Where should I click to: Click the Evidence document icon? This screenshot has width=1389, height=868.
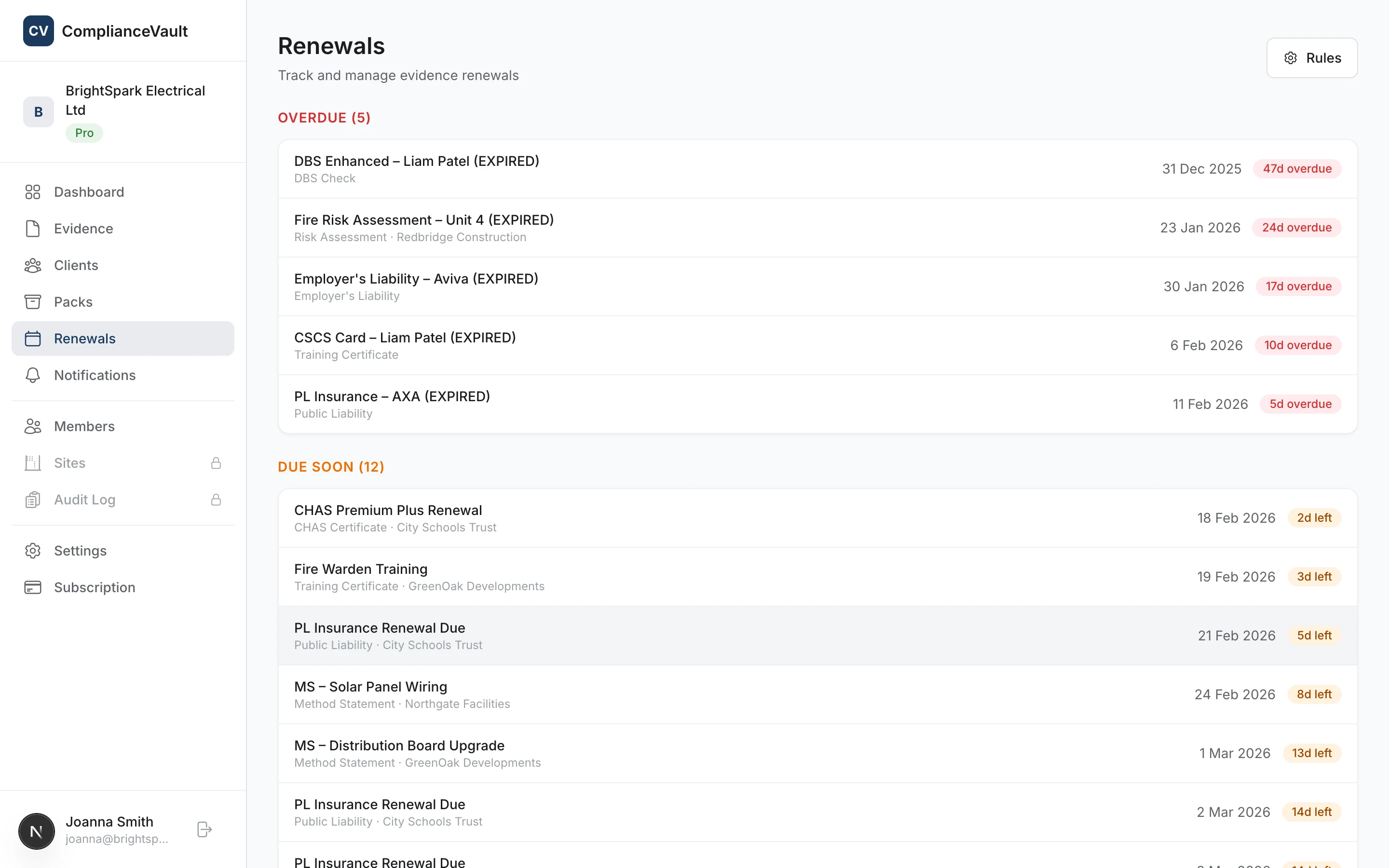pos(32,229)
